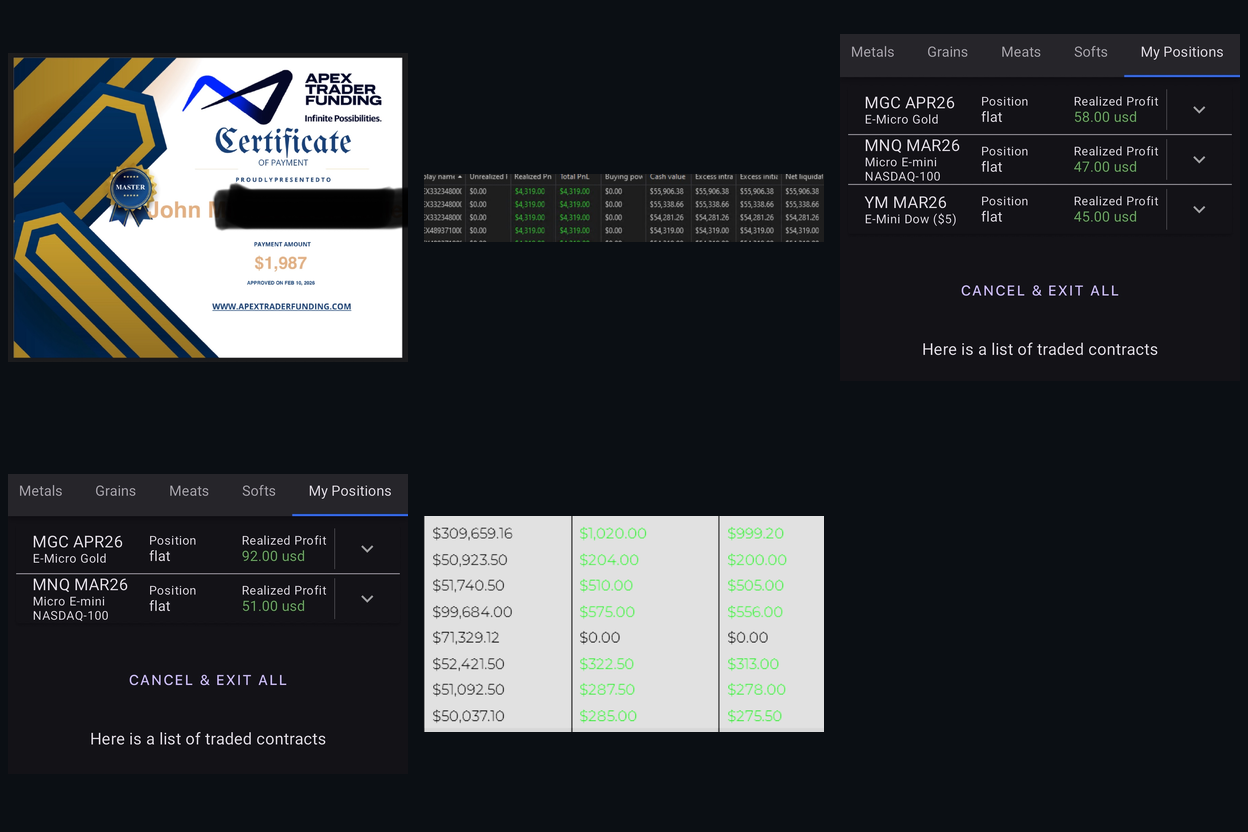Click the Apex Trader Funding logo
The image size is (1248, 832).
[282, 95]
